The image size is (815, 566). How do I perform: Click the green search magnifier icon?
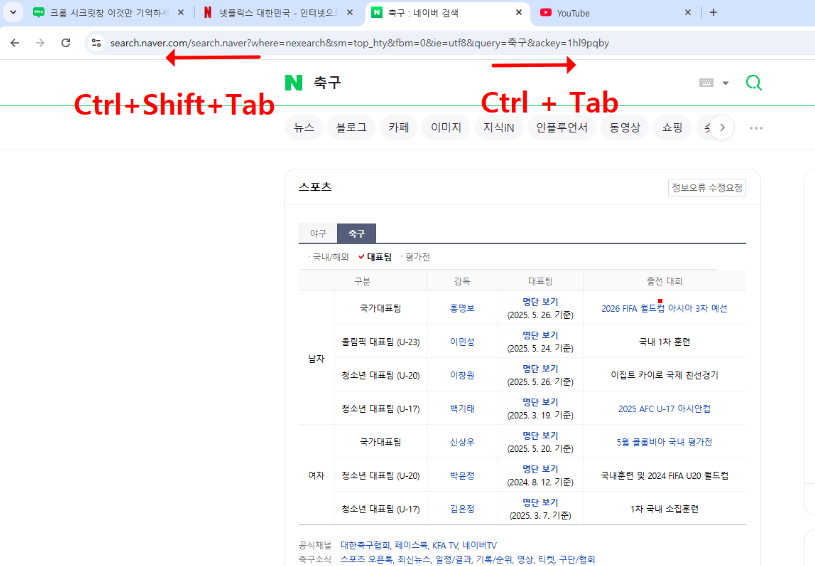click(x=754, y=83)
